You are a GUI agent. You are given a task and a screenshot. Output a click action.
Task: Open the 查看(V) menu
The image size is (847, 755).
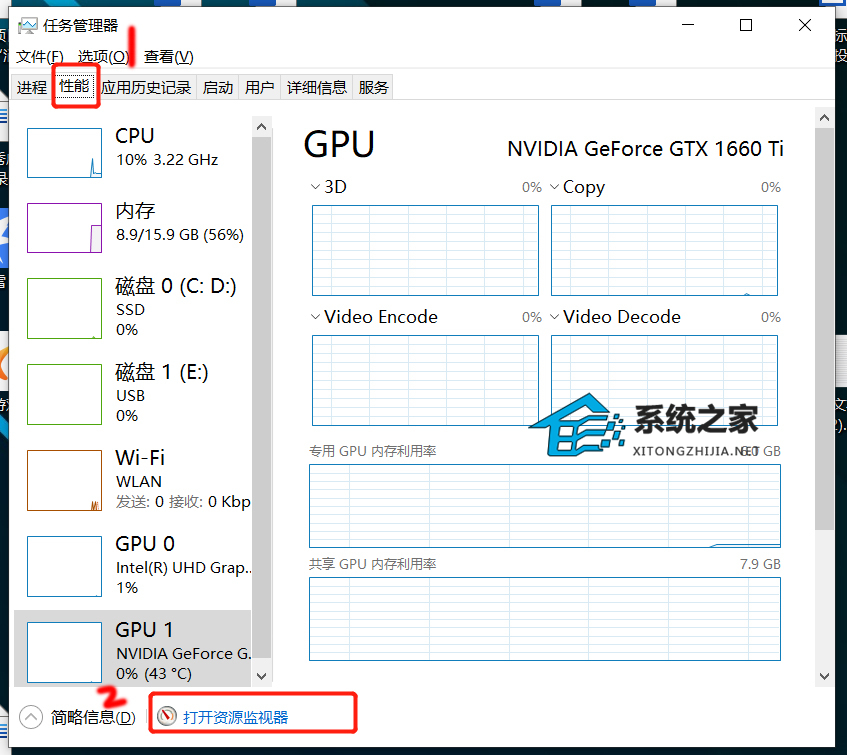coord(169,57)
